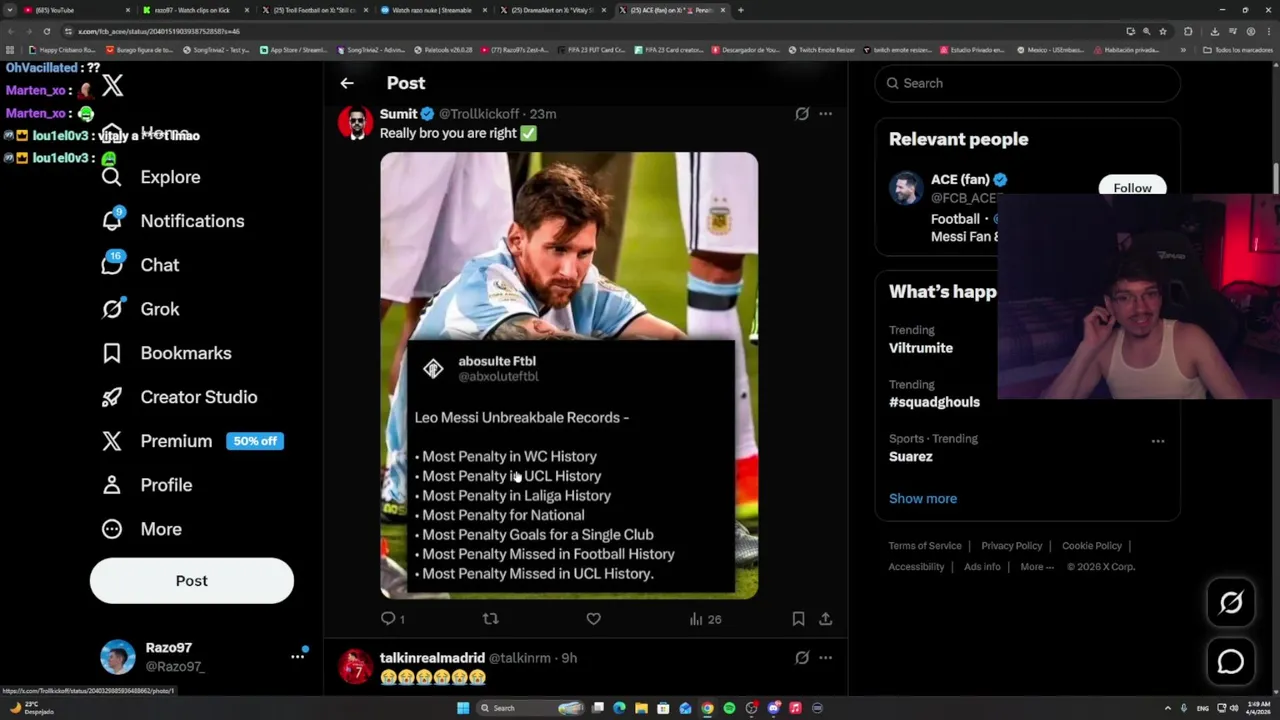Open Grok from the sidebar

point(141,309)
